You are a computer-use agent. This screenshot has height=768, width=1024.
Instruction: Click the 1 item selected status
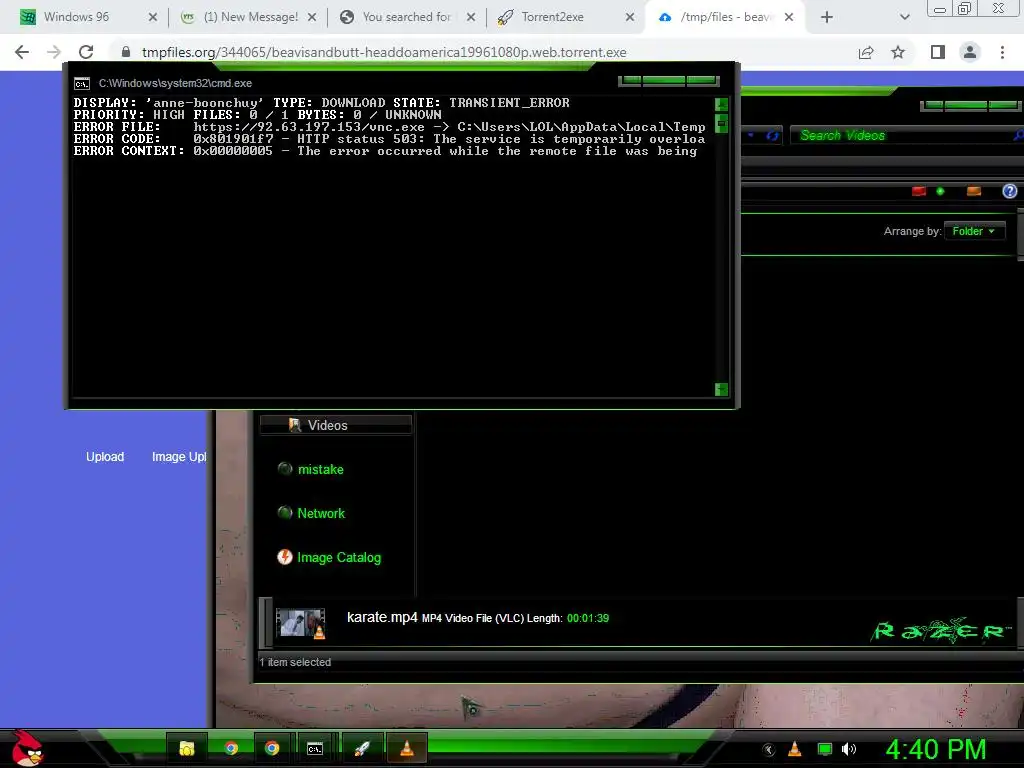click(x=295, y=662)
